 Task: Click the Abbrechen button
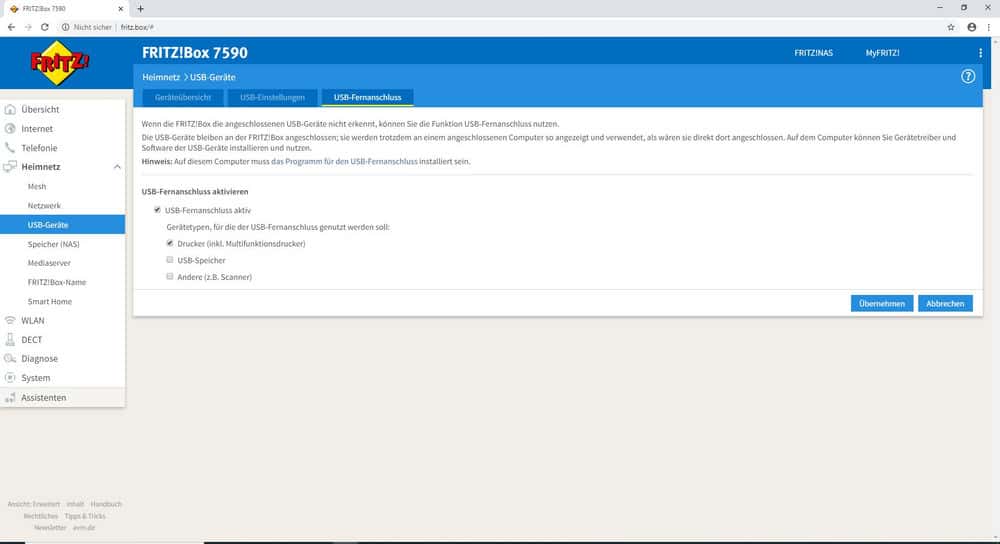(944, 303)
